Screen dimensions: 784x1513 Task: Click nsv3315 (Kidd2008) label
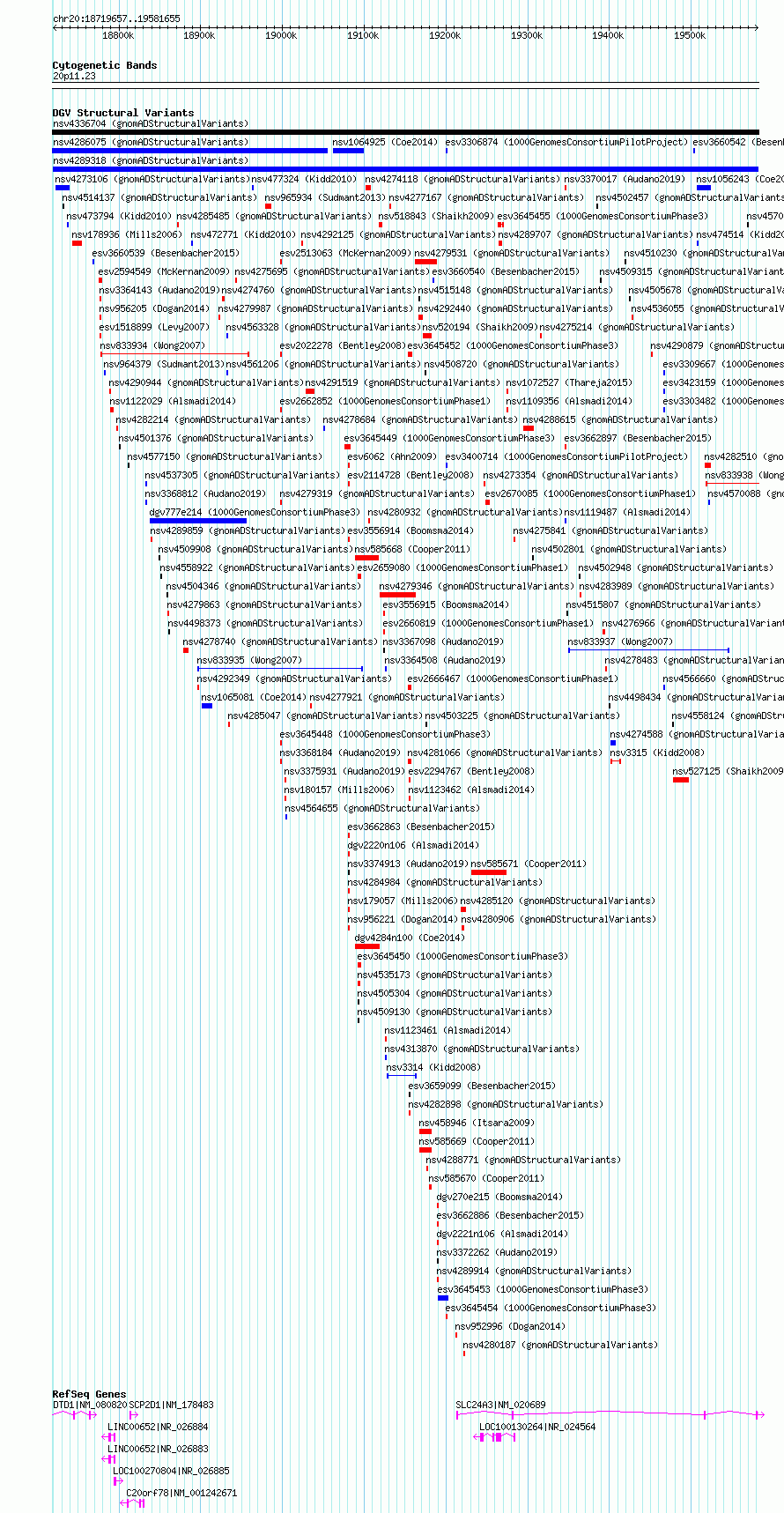[658, 753]
